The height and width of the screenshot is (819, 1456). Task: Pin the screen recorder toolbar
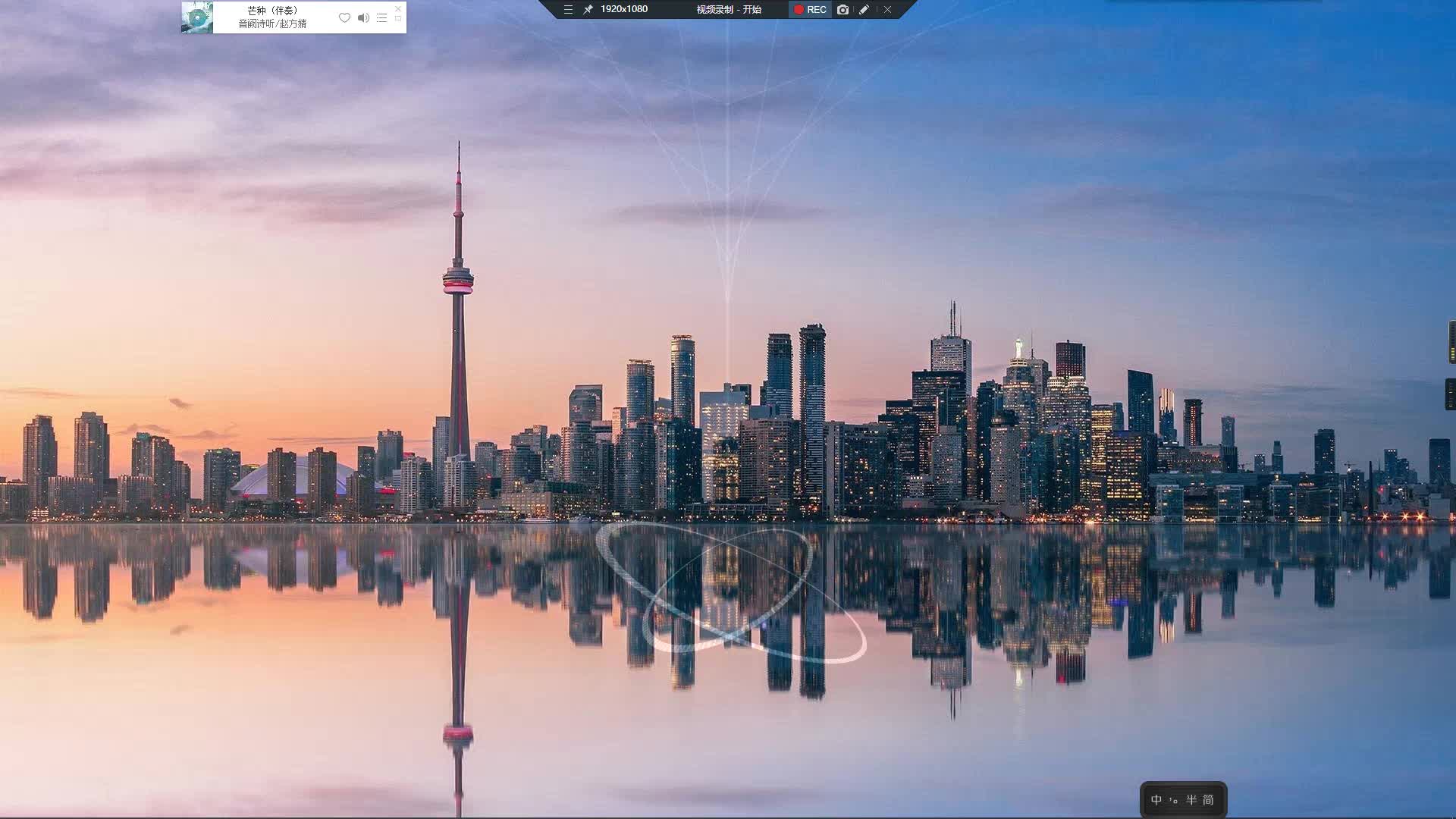pyautogui.click(x=588, y=9)
